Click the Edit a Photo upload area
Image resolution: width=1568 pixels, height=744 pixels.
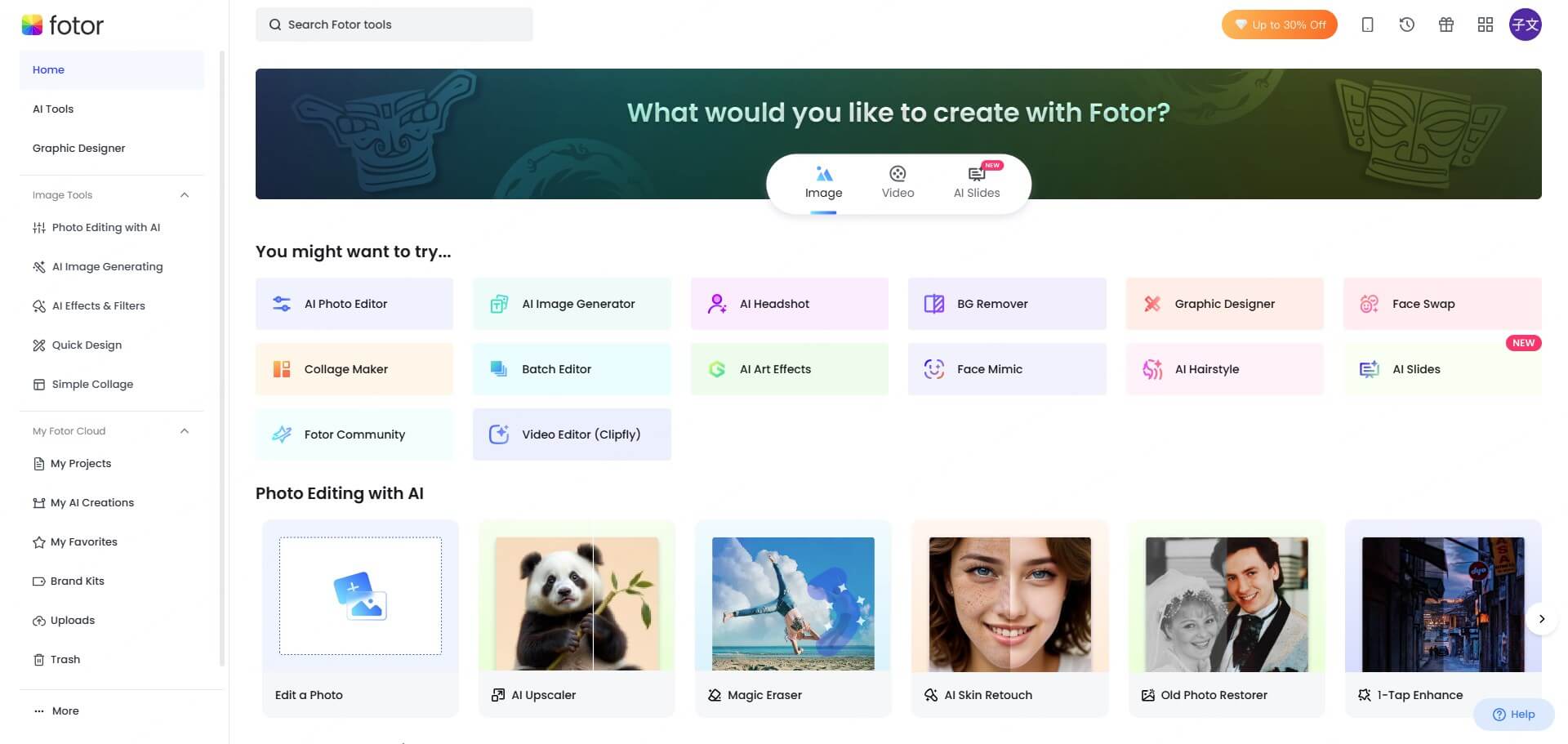[x=360, y=596]
